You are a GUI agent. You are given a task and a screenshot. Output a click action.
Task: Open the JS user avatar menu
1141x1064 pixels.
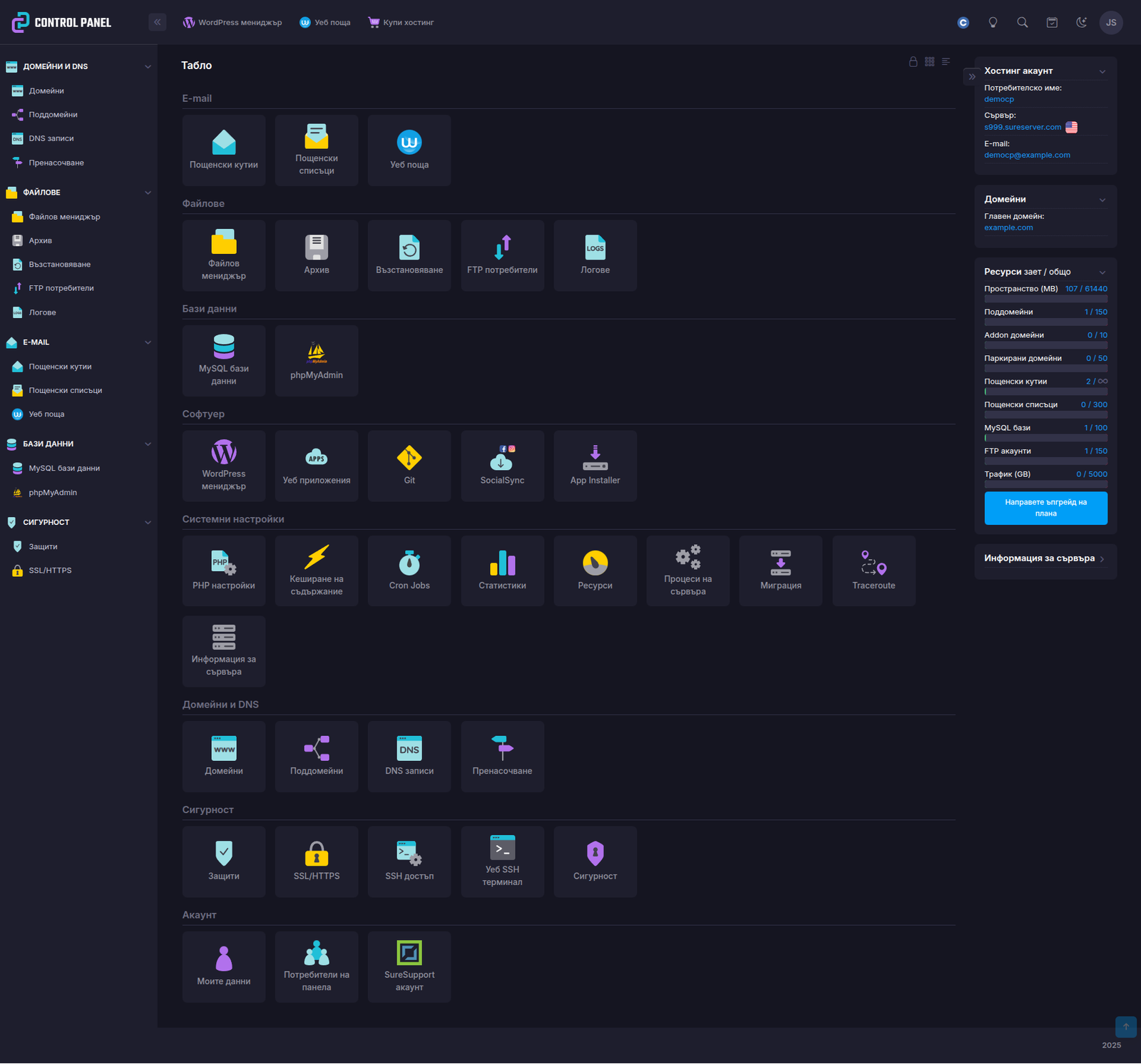click(x=1110, y=23)
